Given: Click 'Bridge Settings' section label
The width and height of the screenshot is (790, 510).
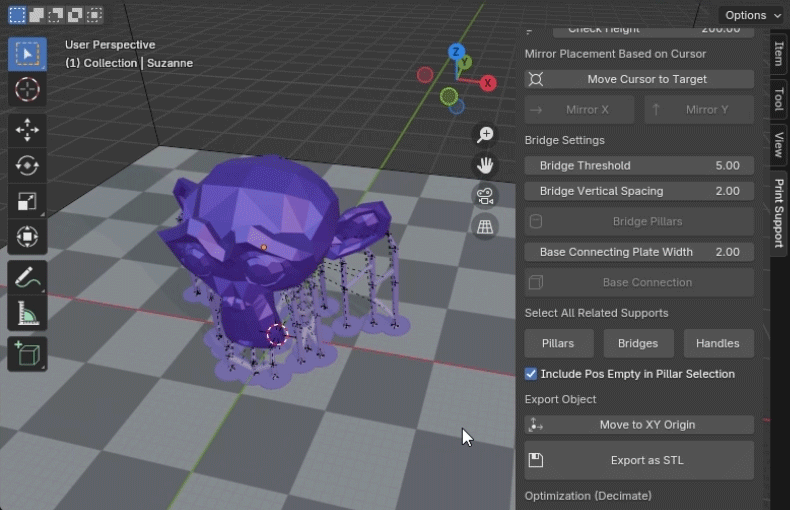Looking at the screenshot, I should tap(564, 140).
